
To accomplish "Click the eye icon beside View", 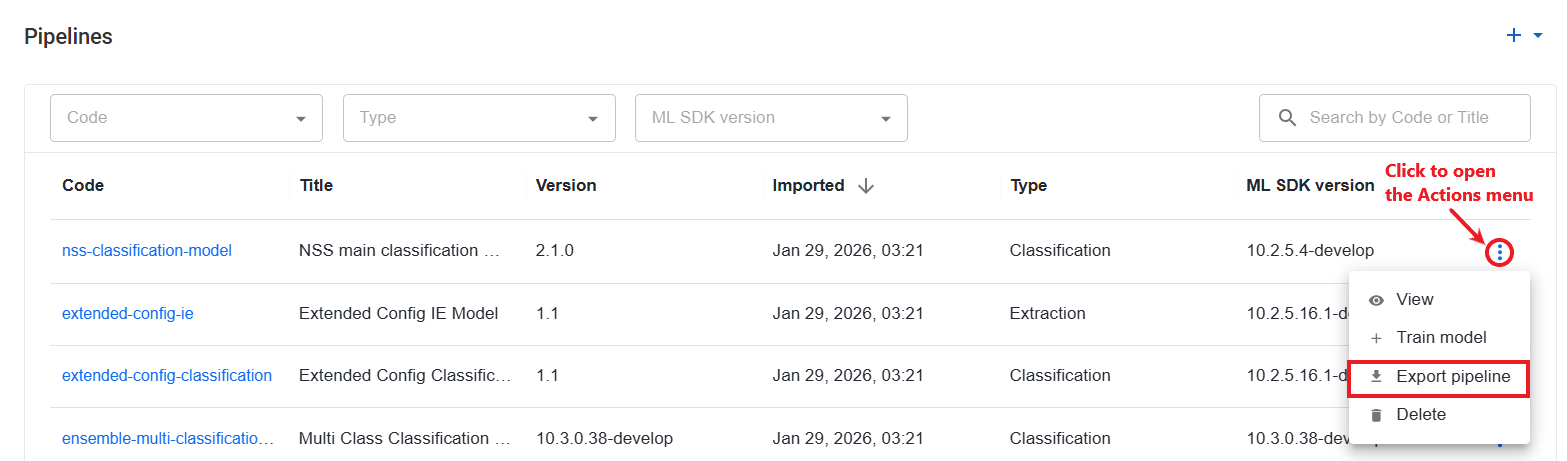I will (x=1376, y=300).
